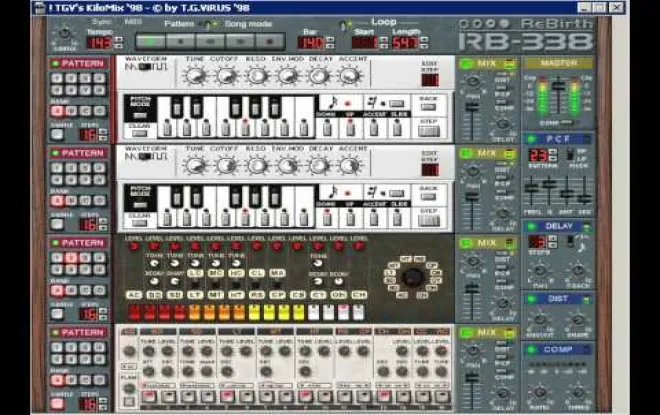Image resolution: width=660 pixels, height=415 pixels.
Task: Click the 808 instrument selector dial
Action: pos(412,277)
